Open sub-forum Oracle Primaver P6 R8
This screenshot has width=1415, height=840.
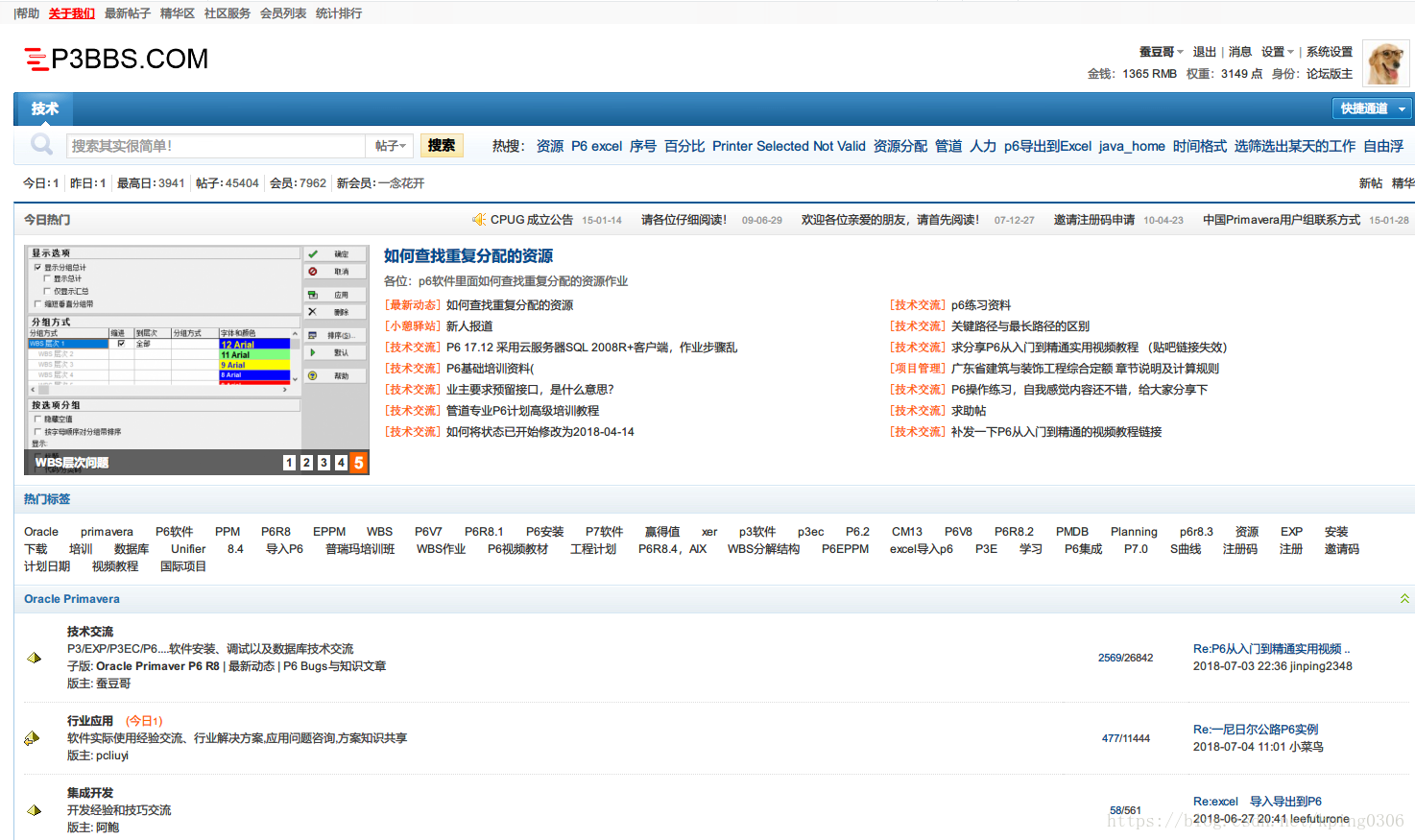click(x=157, y=666)
